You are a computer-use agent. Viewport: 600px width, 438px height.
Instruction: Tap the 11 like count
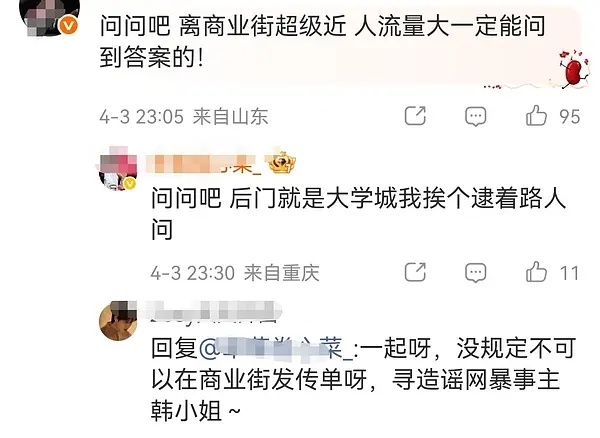coord(569,274)
